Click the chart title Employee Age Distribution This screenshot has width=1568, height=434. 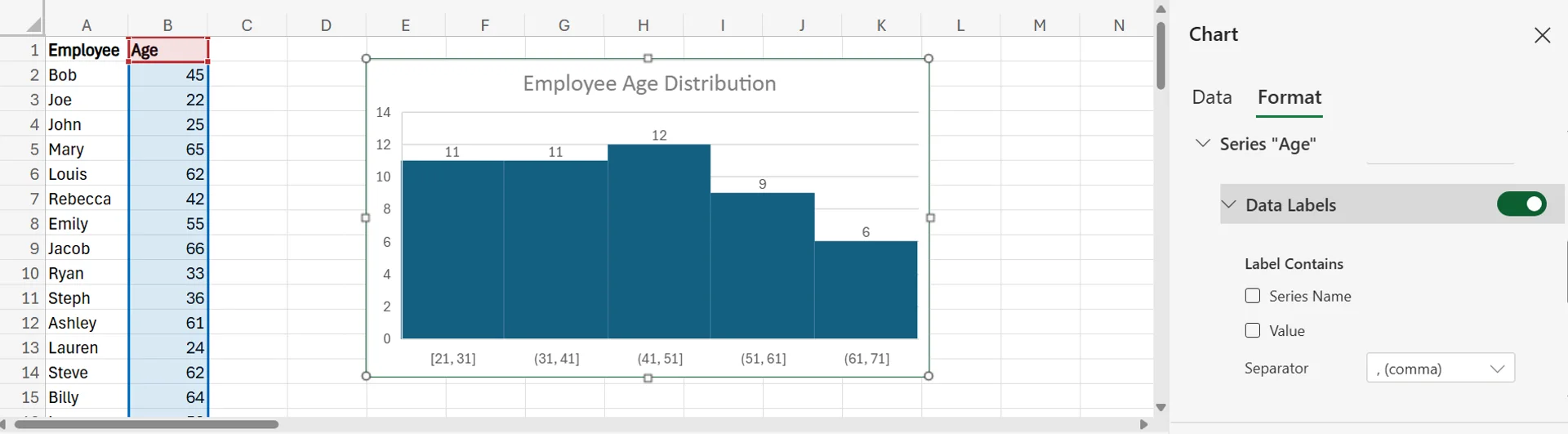click(x=649, y=83)
